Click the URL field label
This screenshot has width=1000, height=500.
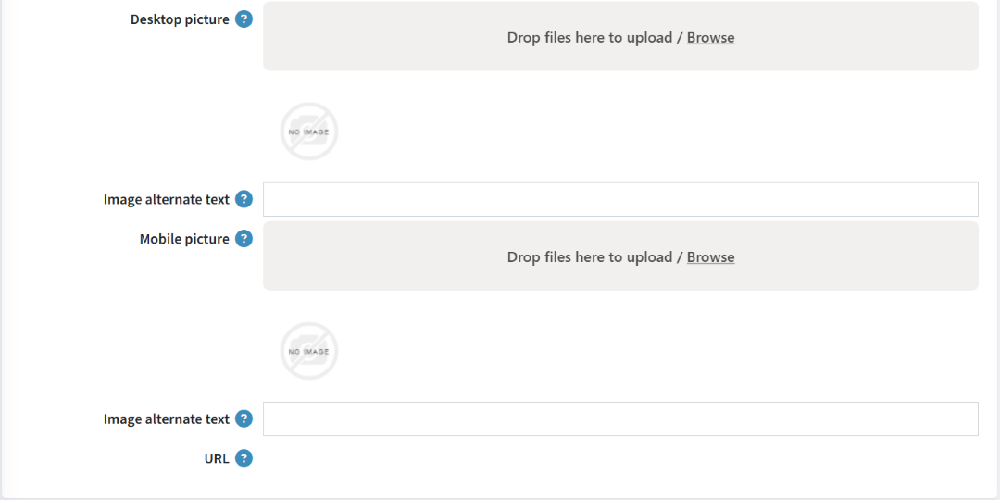pyautogui.click(x=217, y=459)
